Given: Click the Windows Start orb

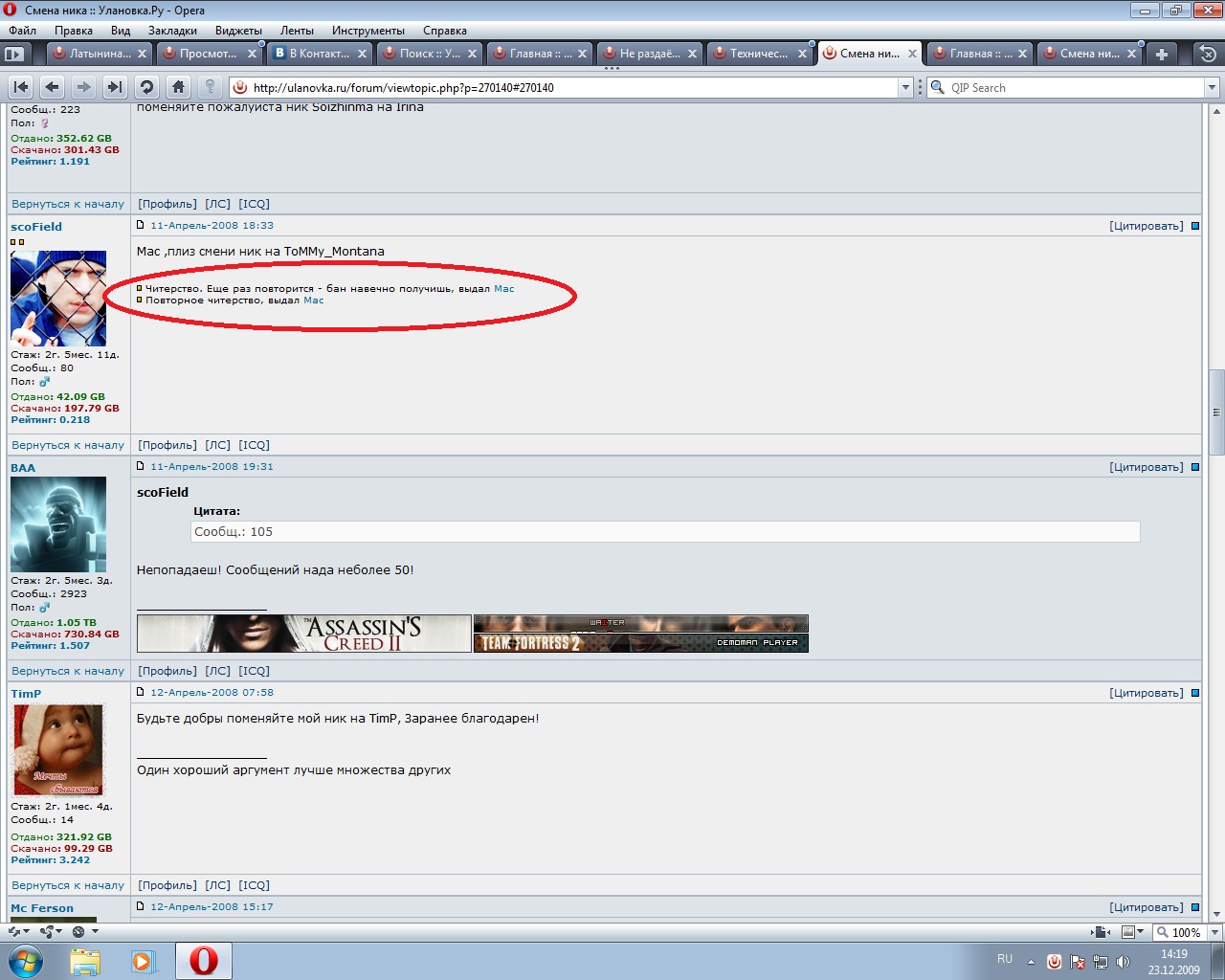Looking at the screenshot, I should [26, 960].
